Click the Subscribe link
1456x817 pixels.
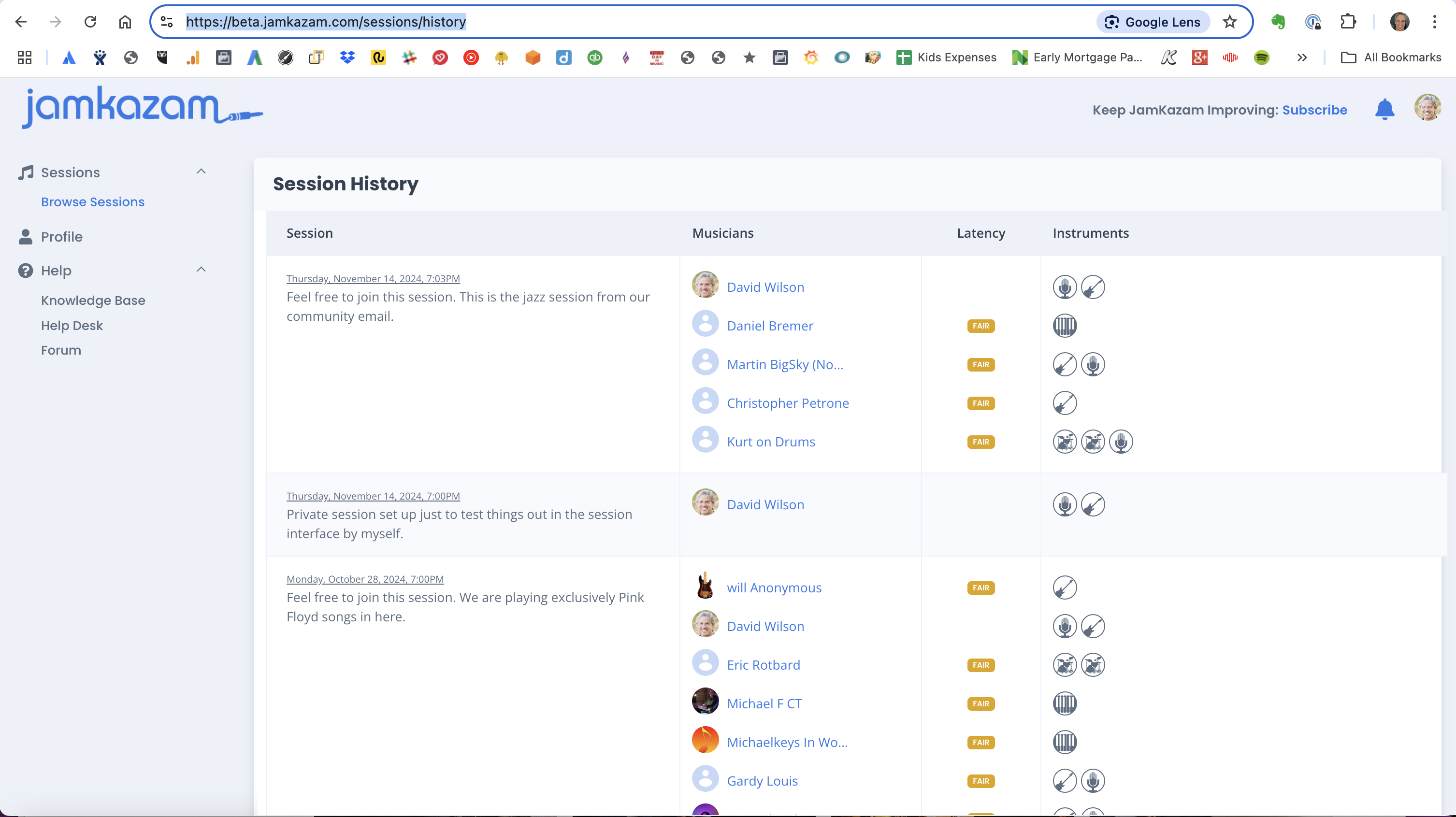coord(1314,110)
